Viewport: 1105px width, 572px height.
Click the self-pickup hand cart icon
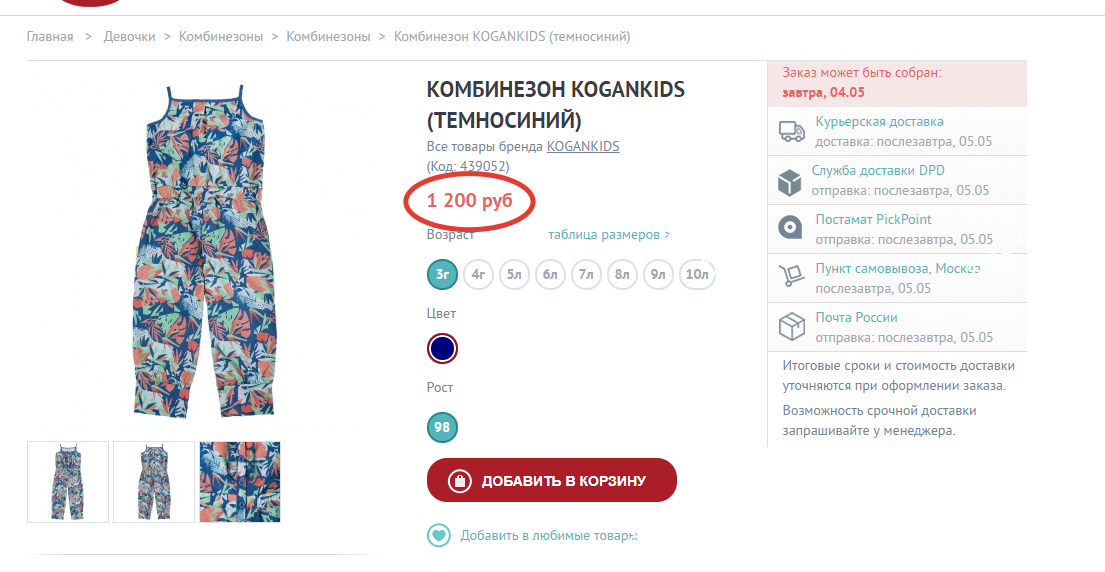click(x=791, y=275)
